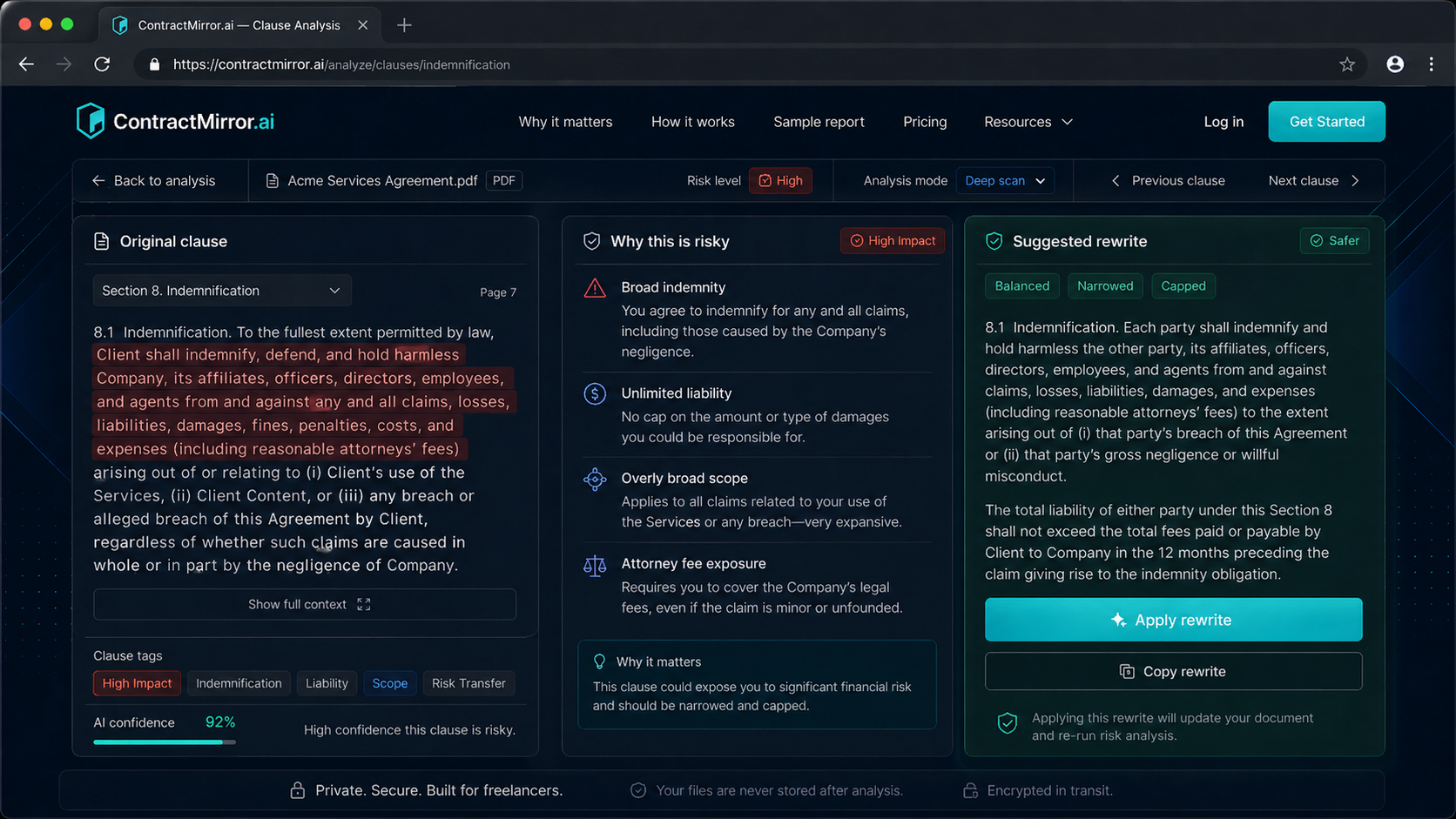
Task: Click the ContractMirror.ai shield logo
Action: pyautogui.click(x=90, y=121)
